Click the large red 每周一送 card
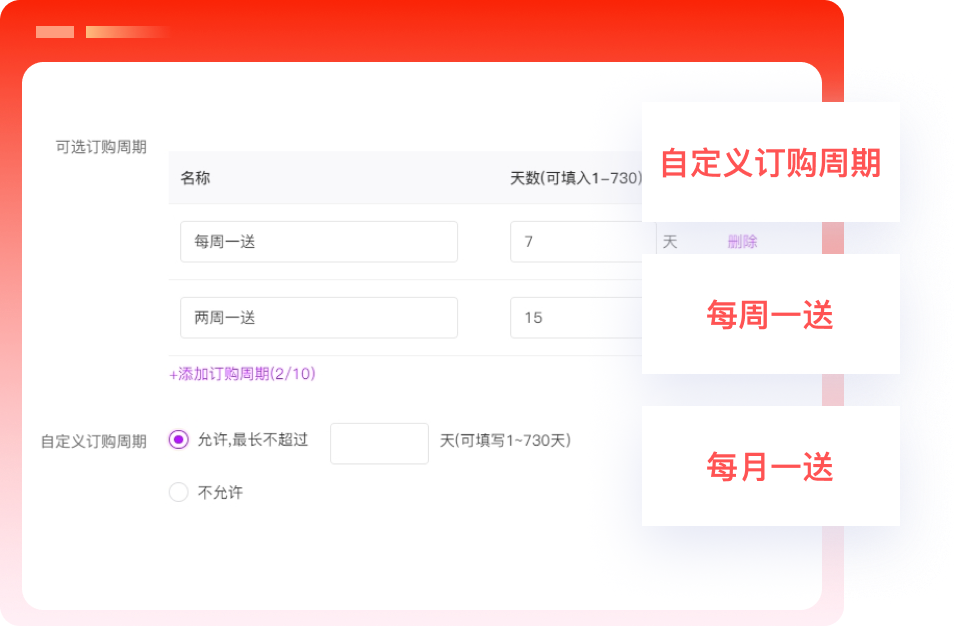The width and height of the screenshot is (954, 626). [770, 315]
